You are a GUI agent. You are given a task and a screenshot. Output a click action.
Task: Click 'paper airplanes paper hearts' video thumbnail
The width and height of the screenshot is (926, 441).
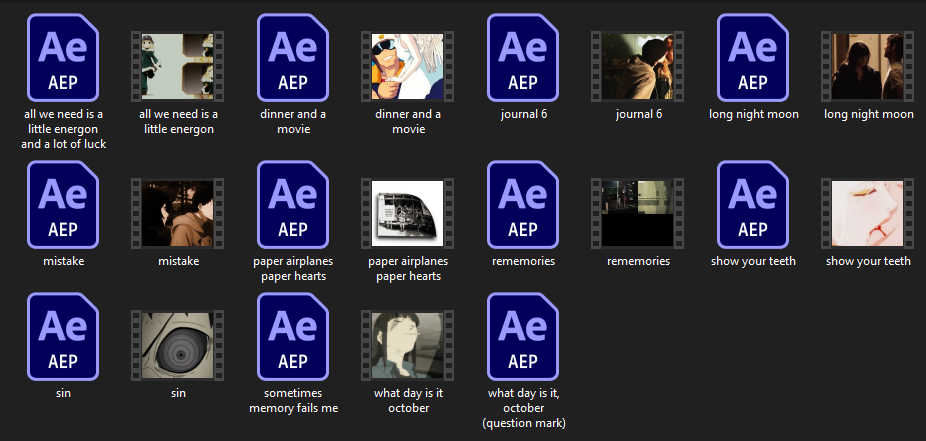point(407,213)
